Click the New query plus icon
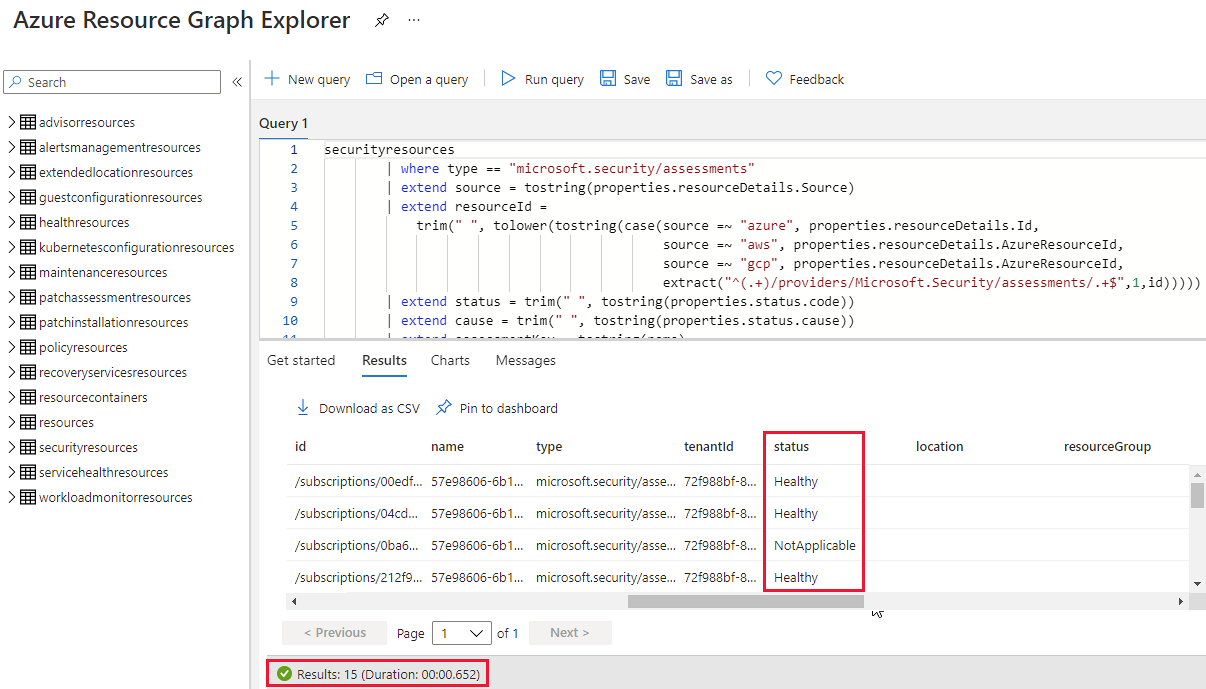 point(272,78)
